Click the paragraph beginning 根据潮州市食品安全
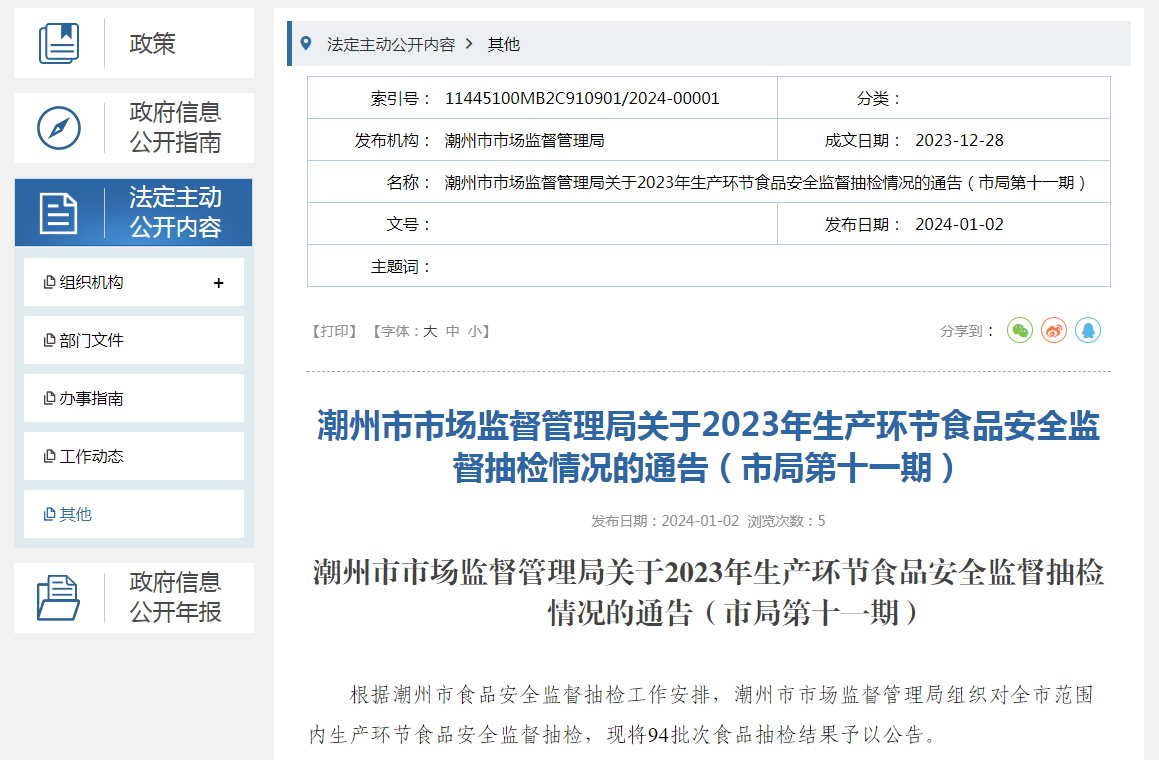The width and height of the screenshot is (1159, 760). 701,714
